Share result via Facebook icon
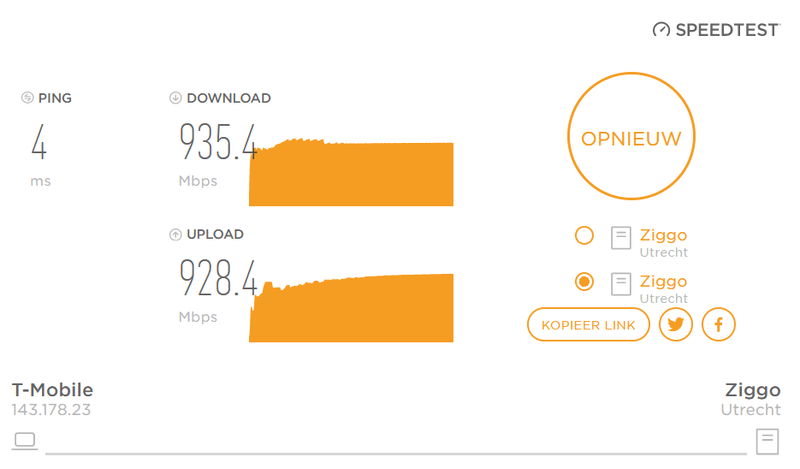Screen dimensions: 800x469 coord(719,324)
